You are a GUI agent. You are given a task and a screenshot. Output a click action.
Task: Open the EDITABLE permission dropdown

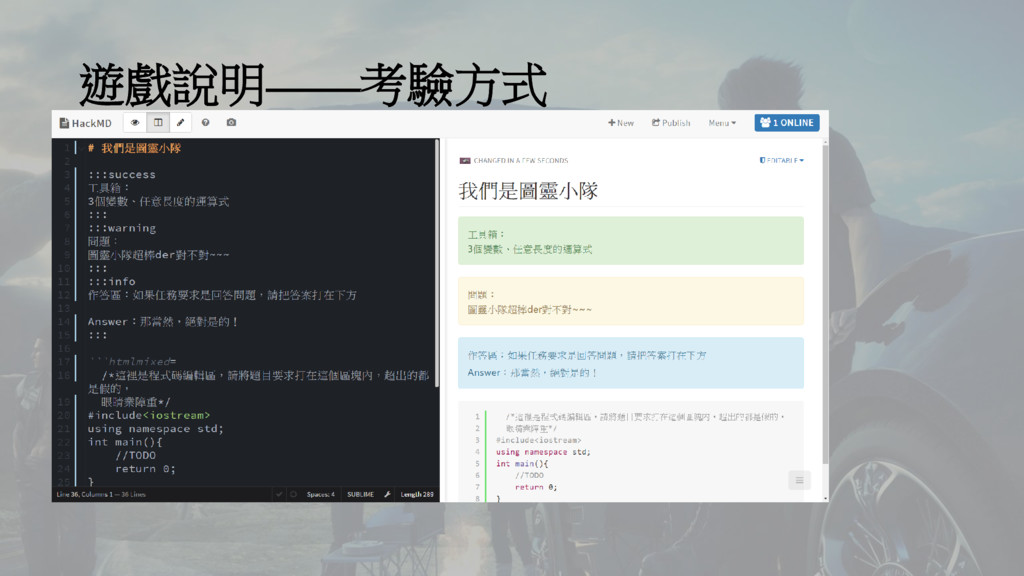782,160
